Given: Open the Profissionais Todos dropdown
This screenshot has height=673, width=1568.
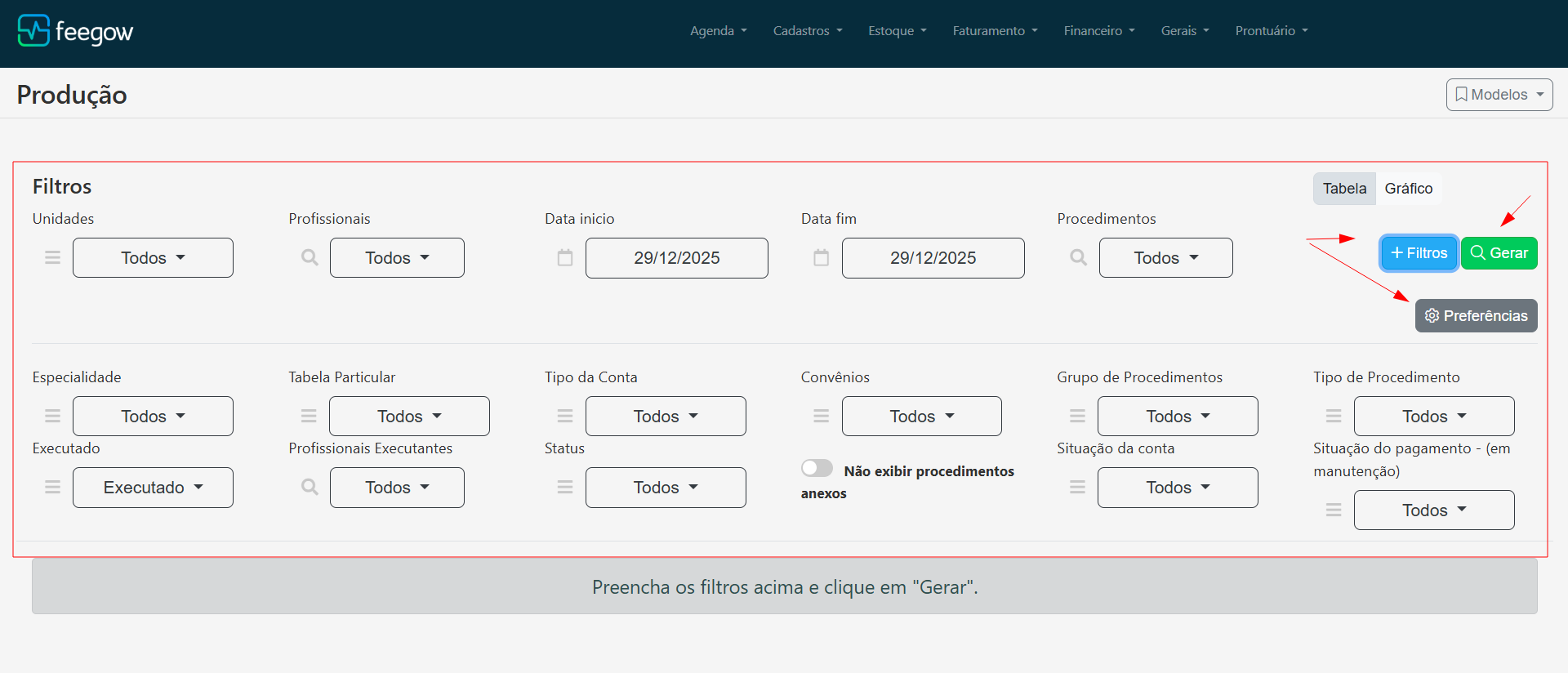Looking at the screenshot, I should point(397,257).
